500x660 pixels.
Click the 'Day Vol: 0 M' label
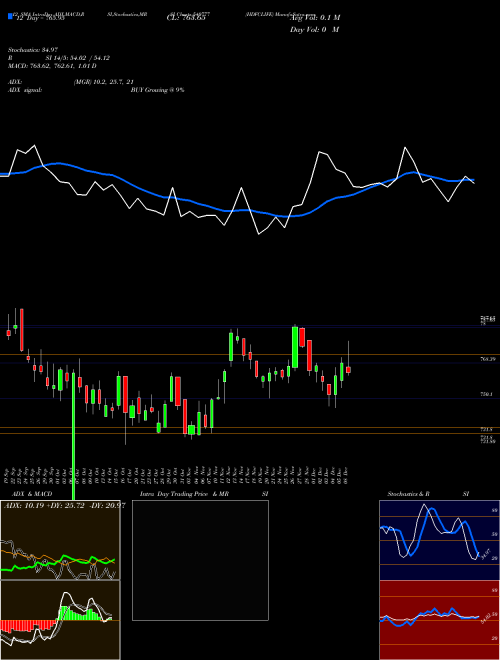coord(314,29)
